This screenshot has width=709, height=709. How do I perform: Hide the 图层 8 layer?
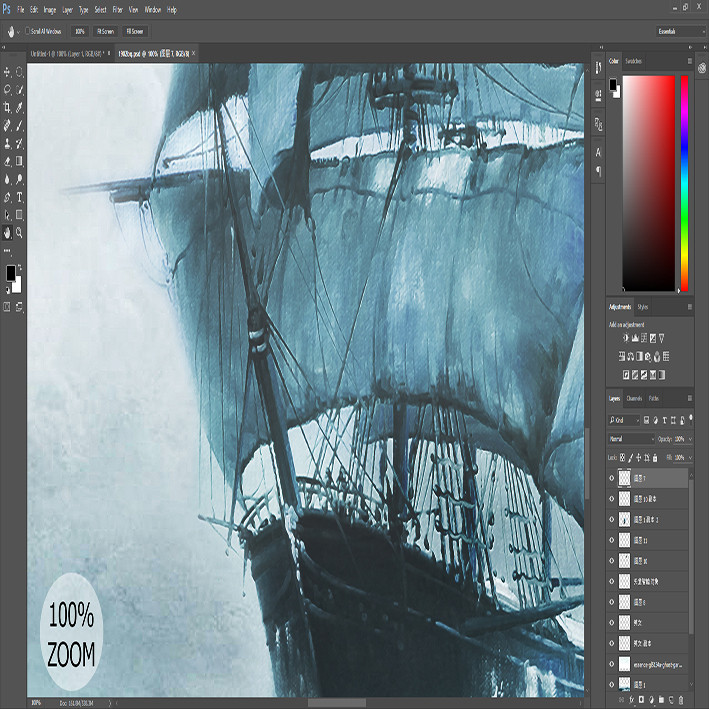coord(612,602)
